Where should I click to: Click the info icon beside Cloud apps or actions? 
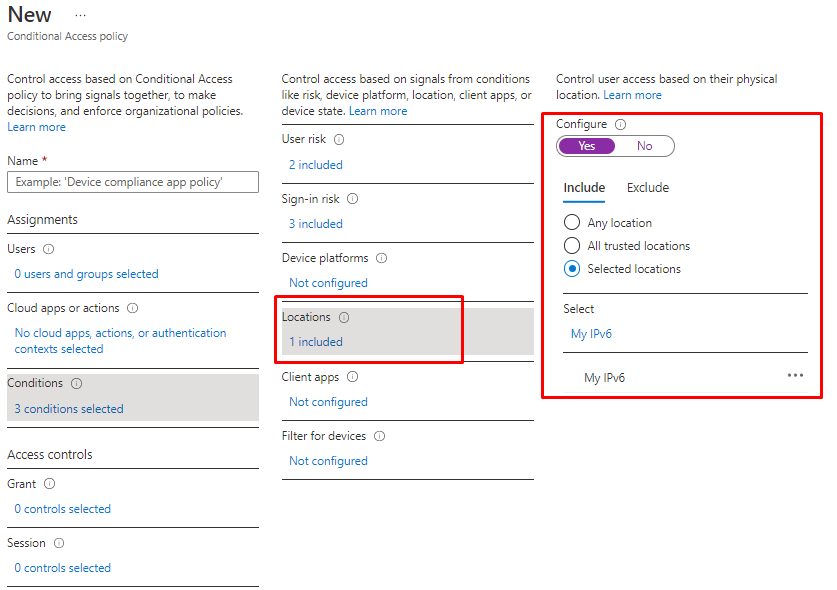pyautogui.click(x=133, y=308)
